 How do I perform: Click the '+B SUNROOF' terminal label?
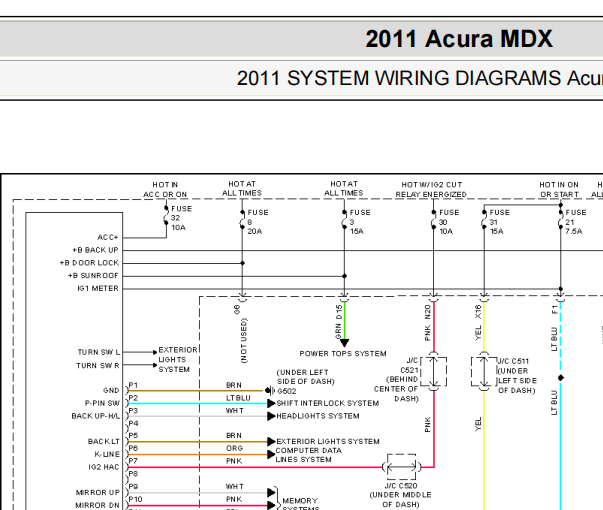(x=93, y=275)
